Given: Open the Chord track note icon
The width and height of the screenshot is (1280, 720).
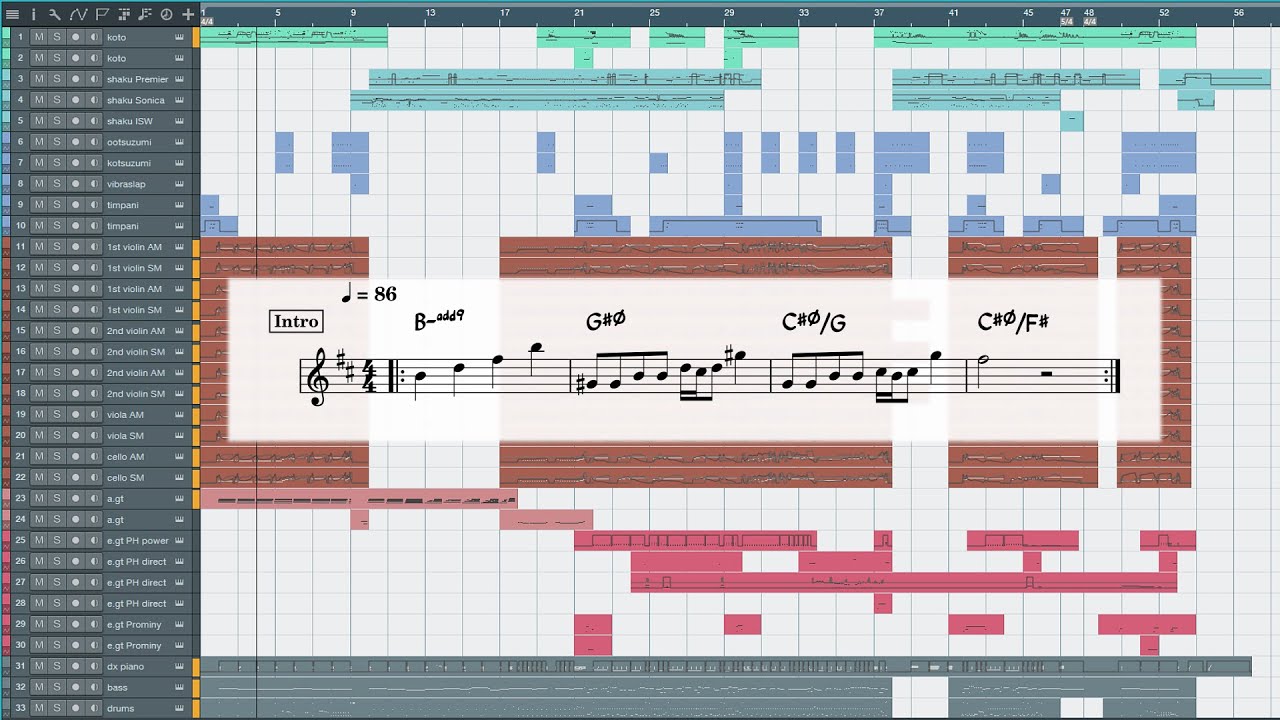Looking at the screenshot, I should (145, 14).
